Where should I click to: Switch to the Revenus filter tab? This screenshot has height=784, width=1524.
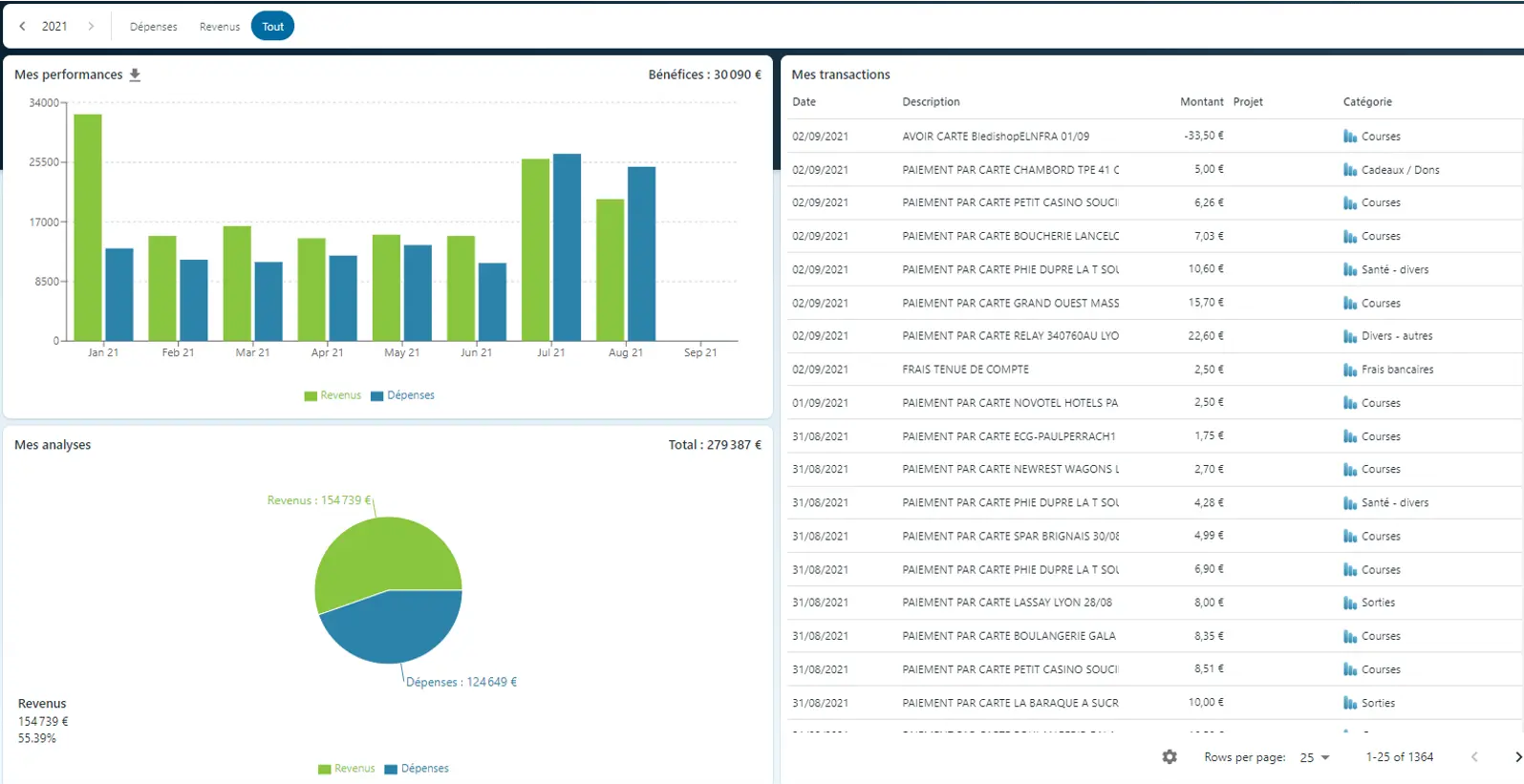tap(220, 27)
